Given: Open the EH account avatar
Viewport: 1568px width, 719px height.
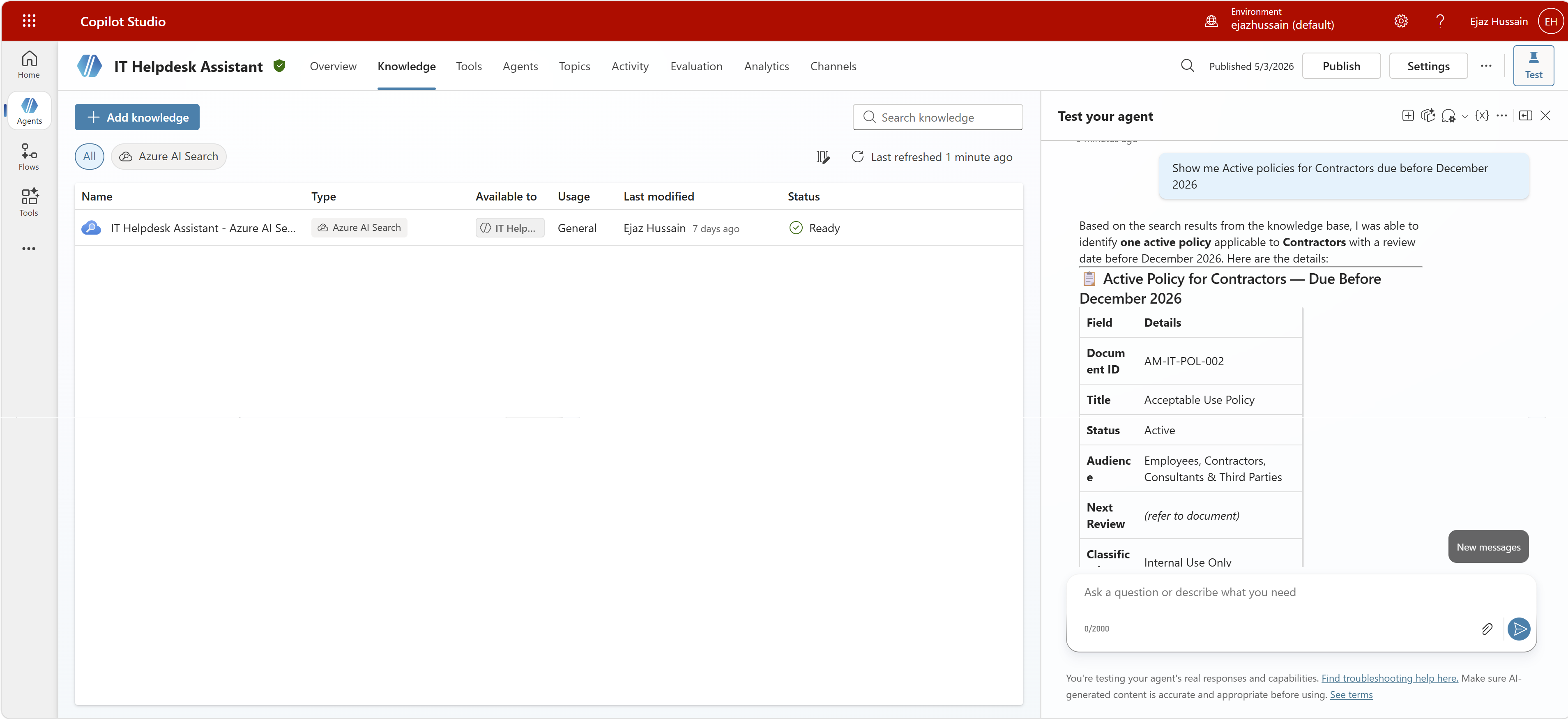Looking at the screenshot, I should coord(1550,21).
